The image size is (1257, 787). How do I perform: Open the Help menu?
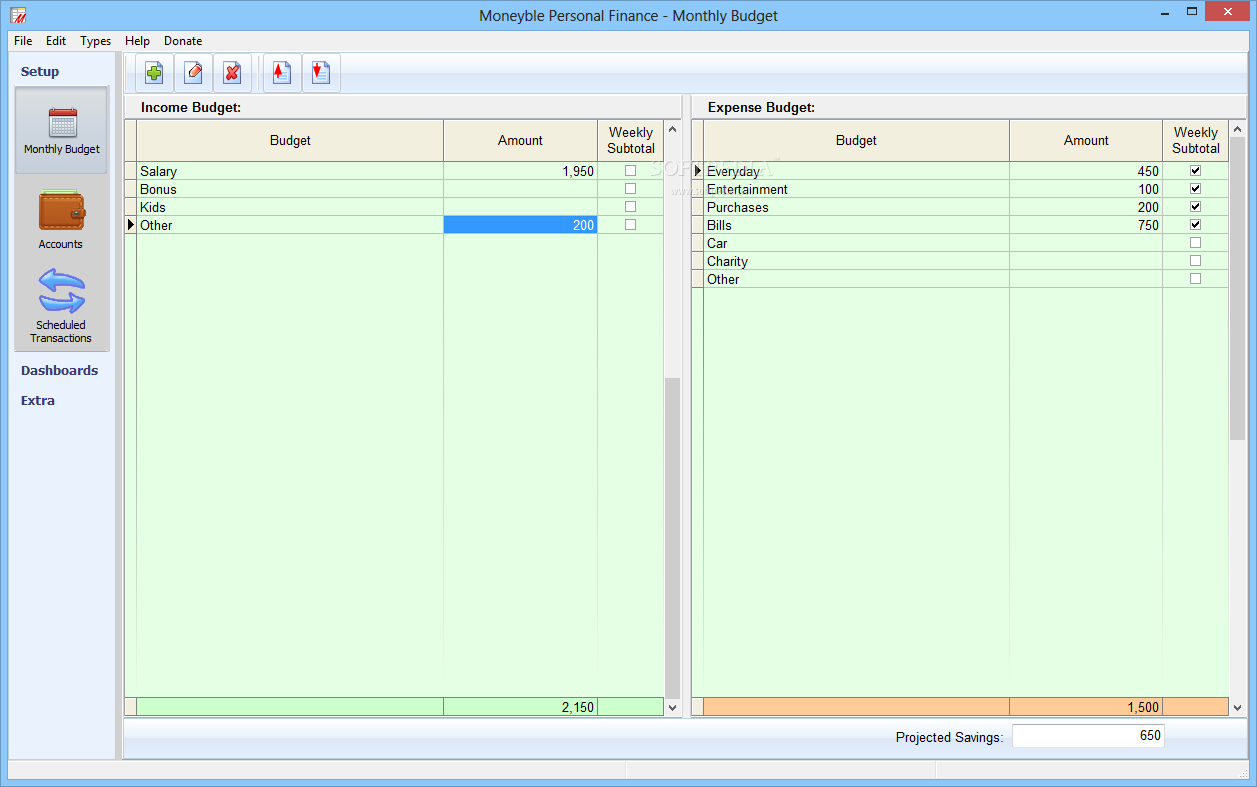(x=138, y=41)
